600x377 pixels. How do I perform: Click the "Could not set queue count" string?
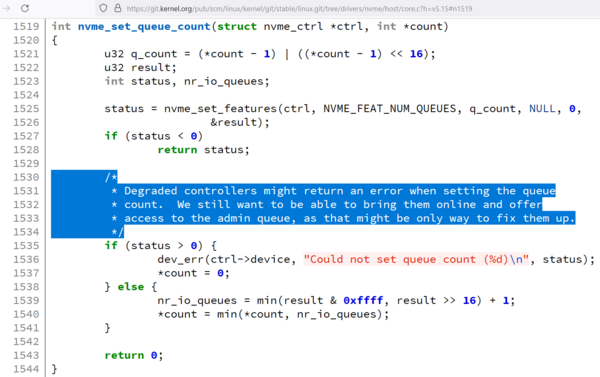(x=416, y=259)
